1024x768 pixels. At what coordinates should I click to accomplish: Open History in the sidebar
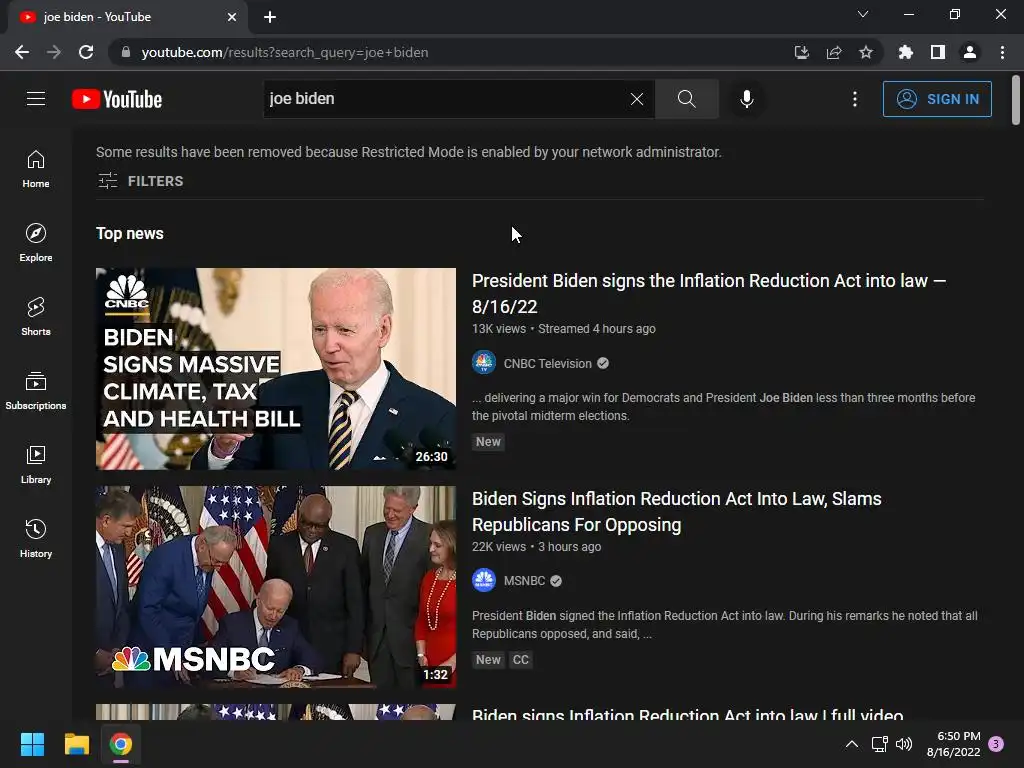pos(36,539)
